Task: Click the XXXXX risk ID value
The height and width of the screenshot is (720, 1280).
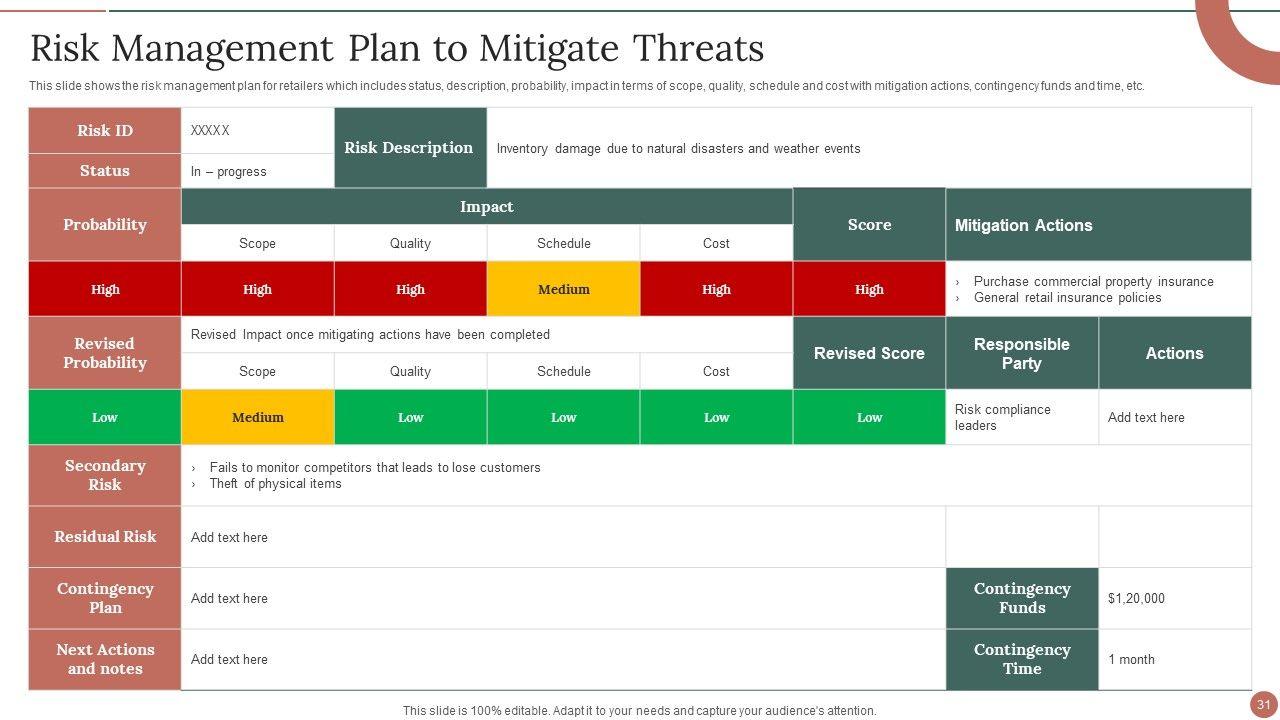Action: 210,131
